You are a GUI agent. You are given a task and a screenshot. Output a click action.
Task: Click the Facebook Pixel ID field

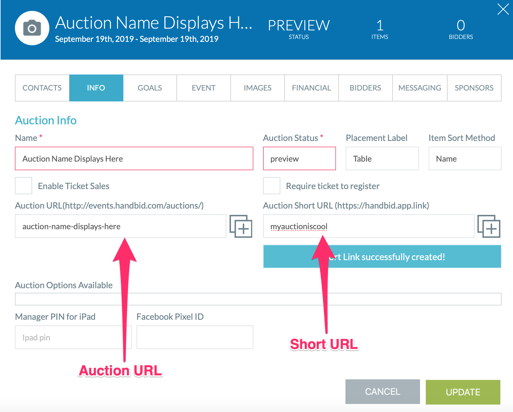coord(195,337)
